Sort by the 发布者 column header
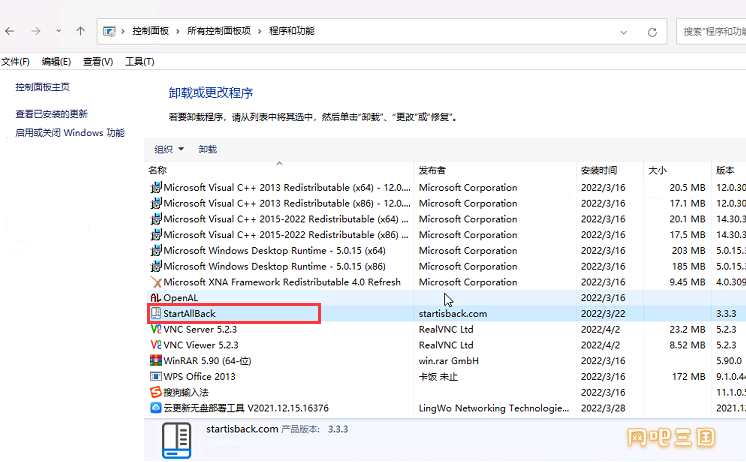746x462 pixels. coord(432,170)
